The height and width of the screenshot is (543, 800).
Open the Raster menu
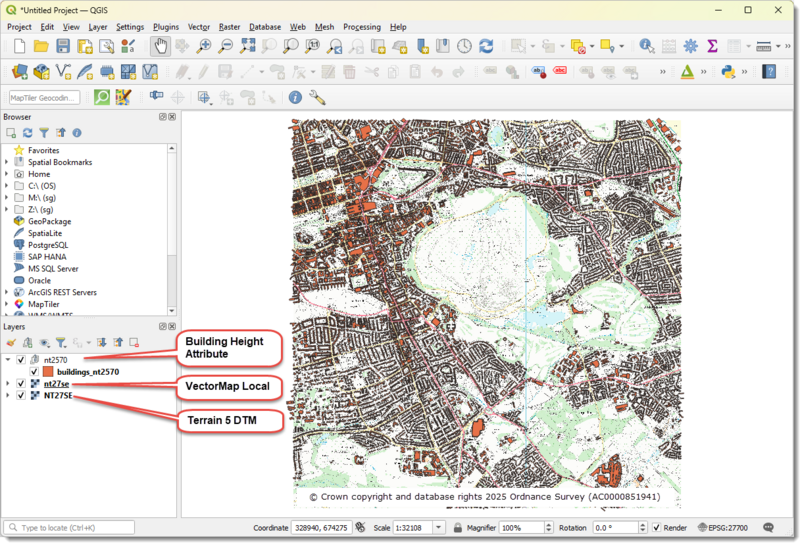[x=229, y=27]
